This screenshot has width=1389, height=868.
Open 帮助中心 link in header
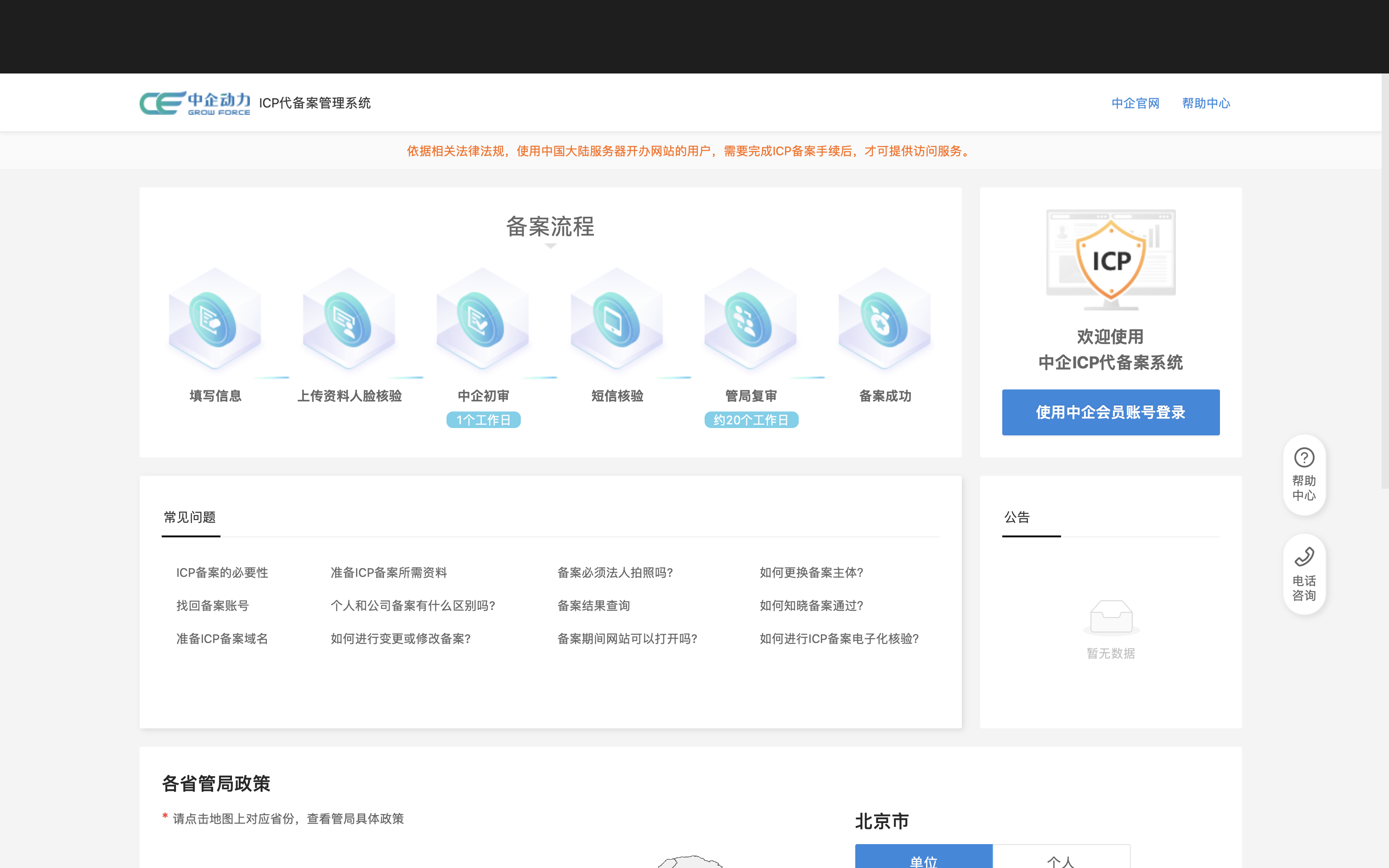(1206, 103)
